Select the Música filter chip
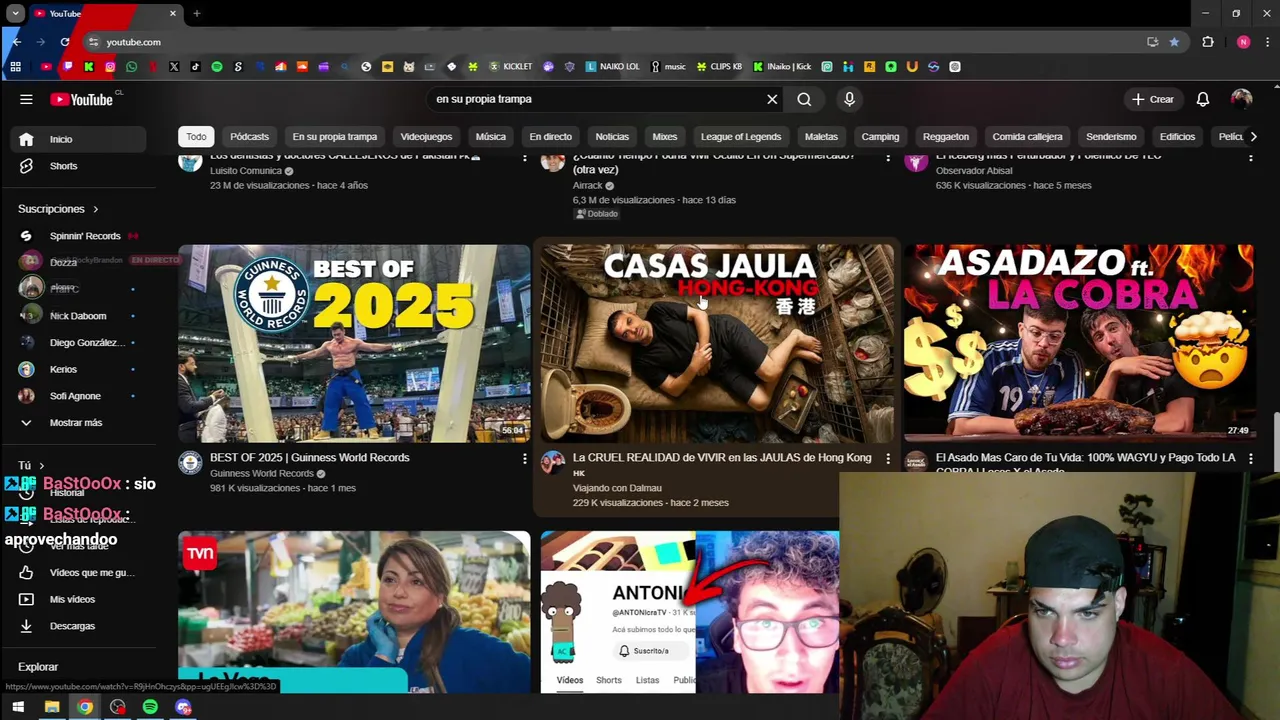This screenshot has height=720, width=1280. coord(490,136)
